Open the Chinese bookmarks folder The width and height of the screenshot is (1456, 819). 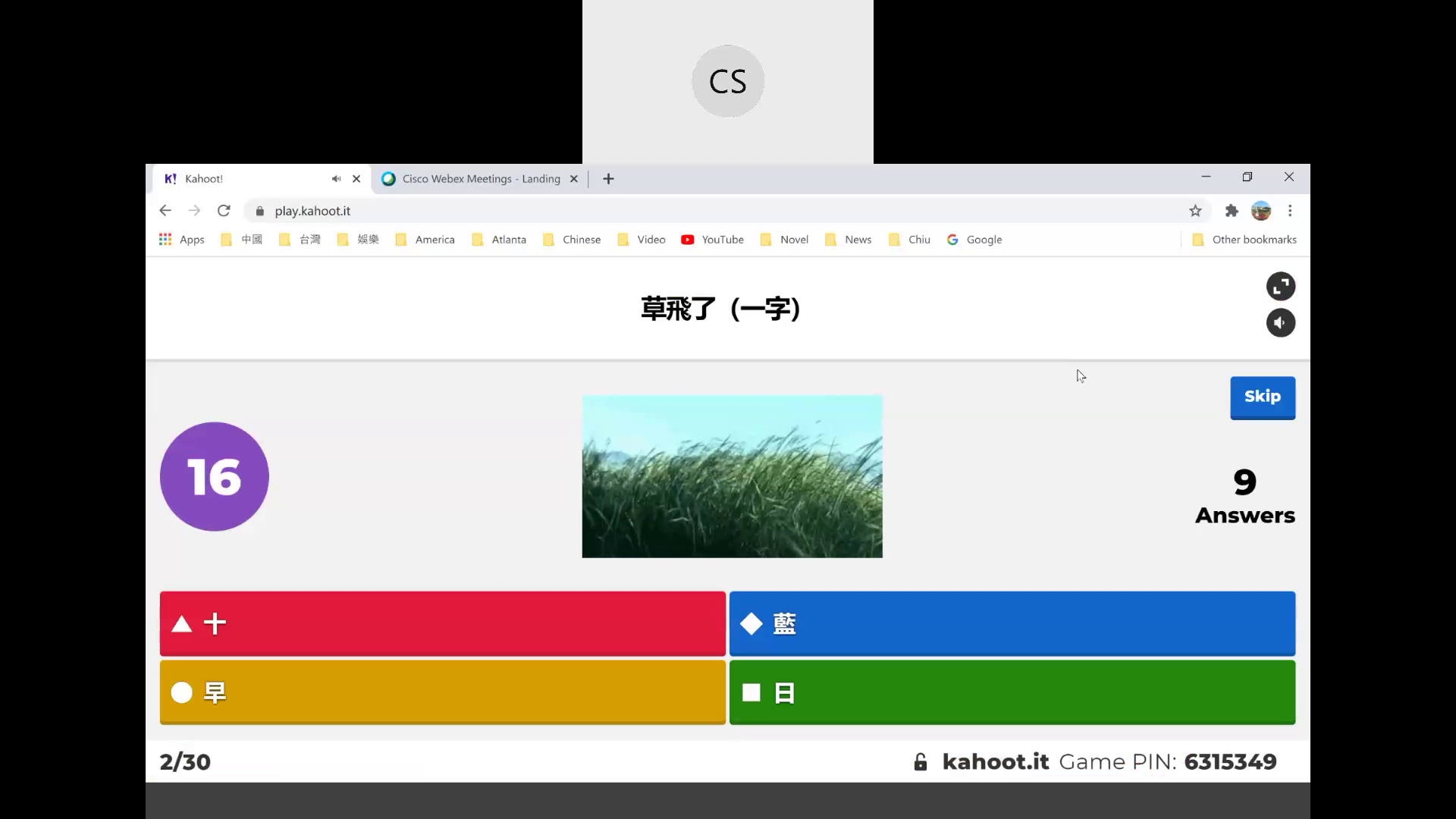(x=573, y=240)
